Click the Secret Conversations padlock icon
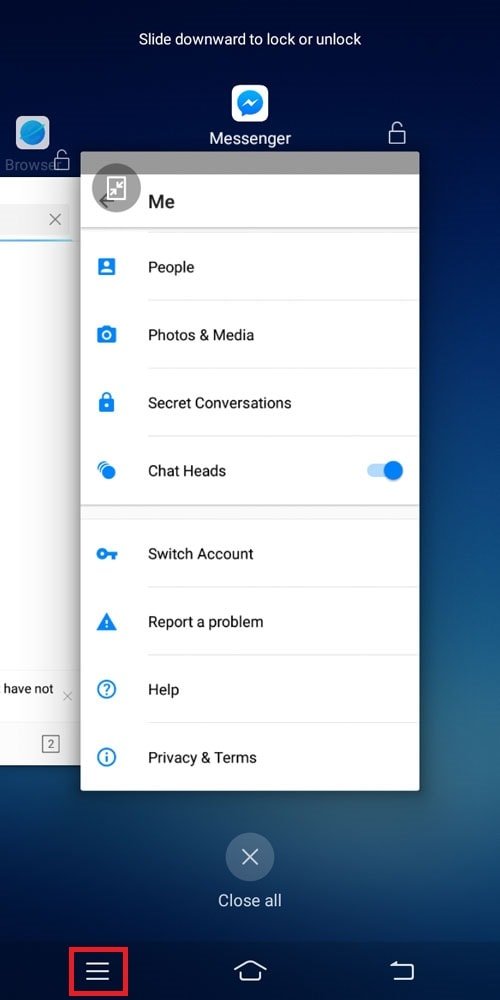The width and height of the screenshot is (500, 1000). 107,402
